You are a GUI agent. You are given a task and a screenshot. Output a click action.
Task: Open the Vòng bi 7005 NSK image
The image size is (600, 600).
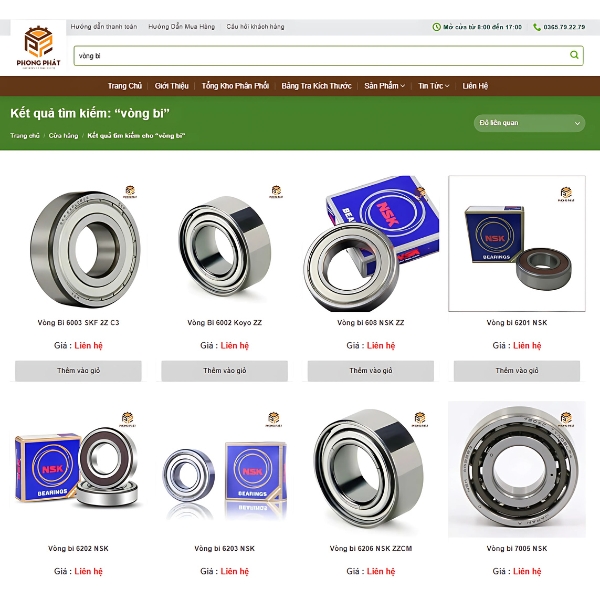pyautogui.click(x=517, y=470)
